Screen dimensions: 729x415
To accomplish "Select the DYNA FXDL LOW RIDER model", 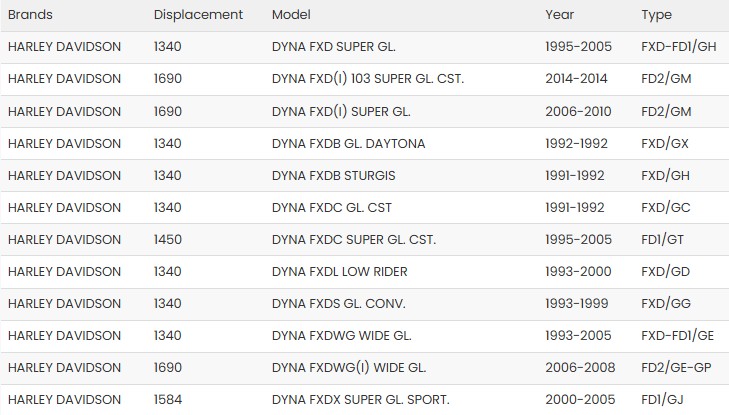I will [339, 272].
